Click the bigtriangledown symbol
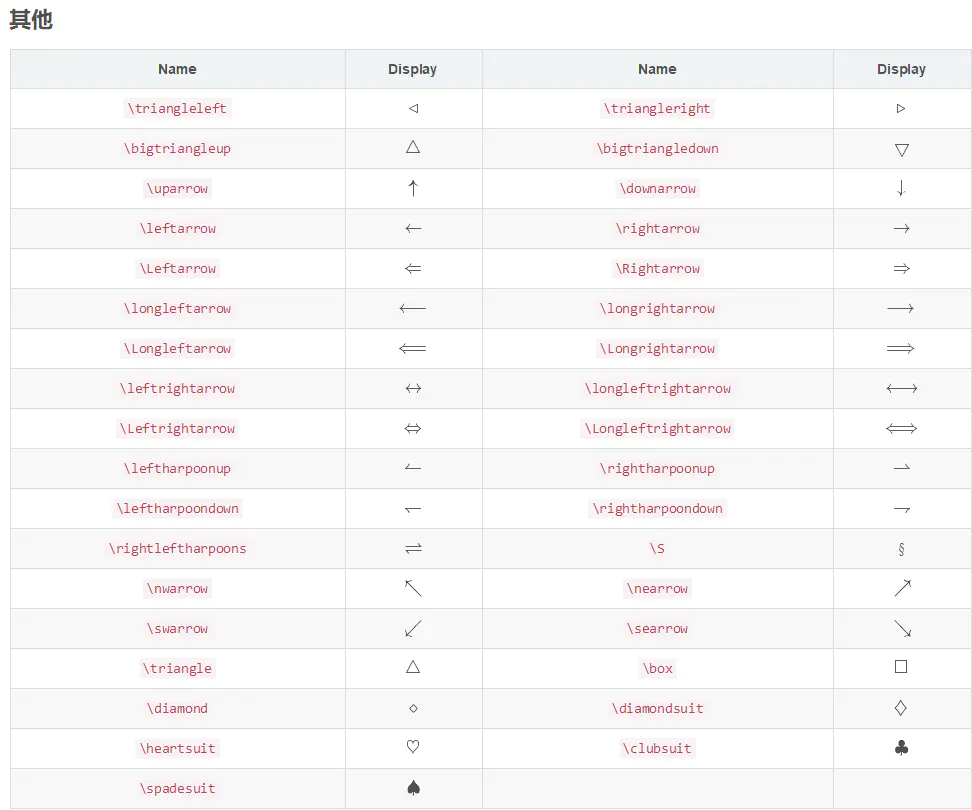Image resolution: width=972 pixels, height=810 pixels. coord(902,150)
